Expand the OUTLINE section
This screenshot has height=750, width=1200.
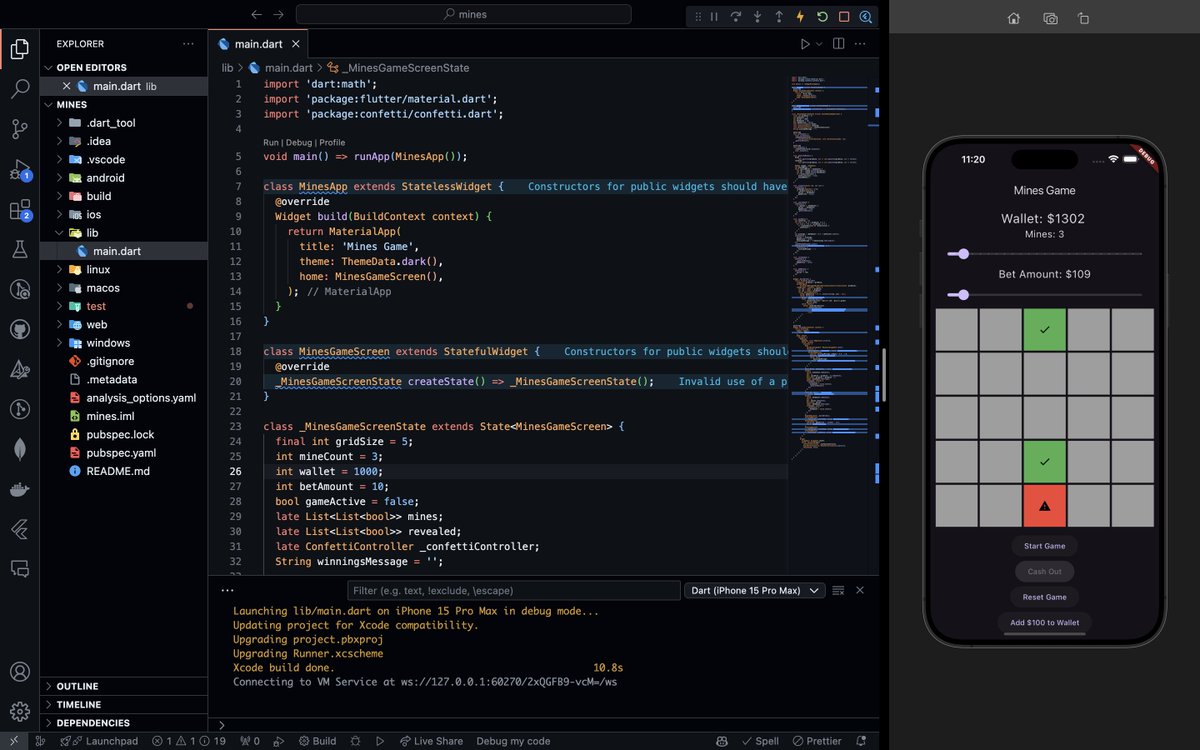[x=124, y=686]
